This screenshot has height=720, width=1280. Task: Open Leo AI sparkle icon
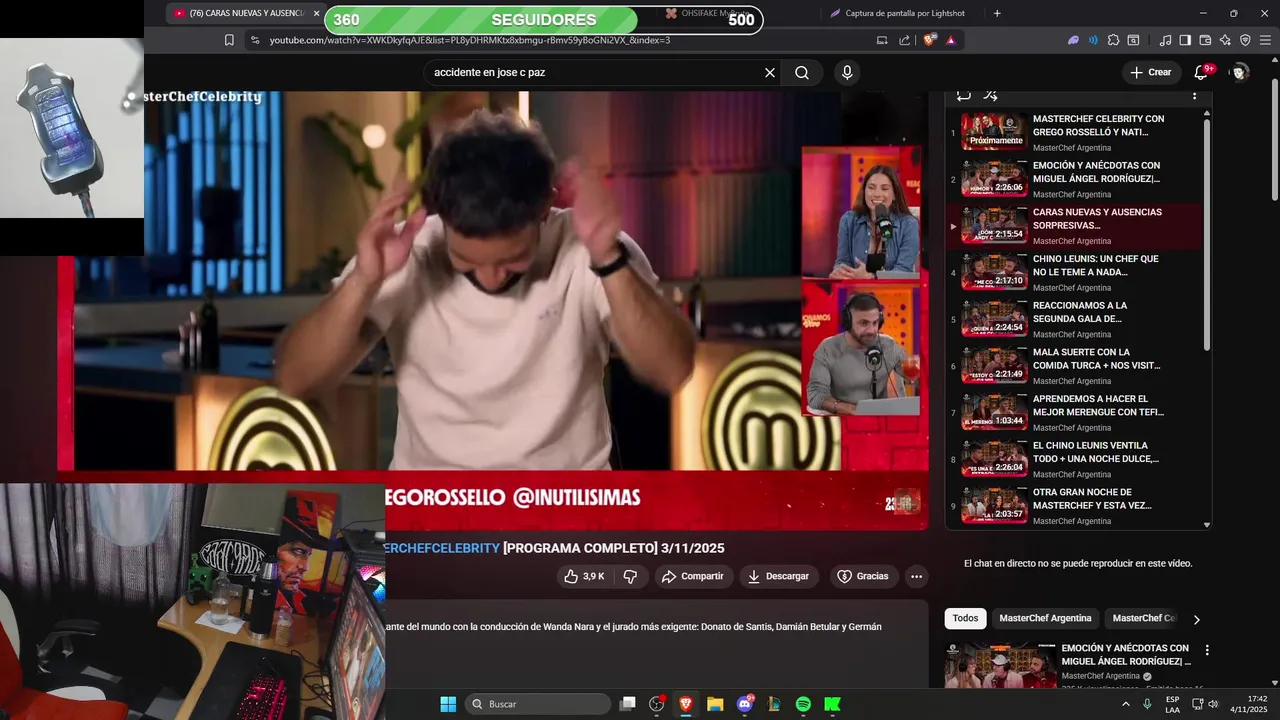[1225, 40]
